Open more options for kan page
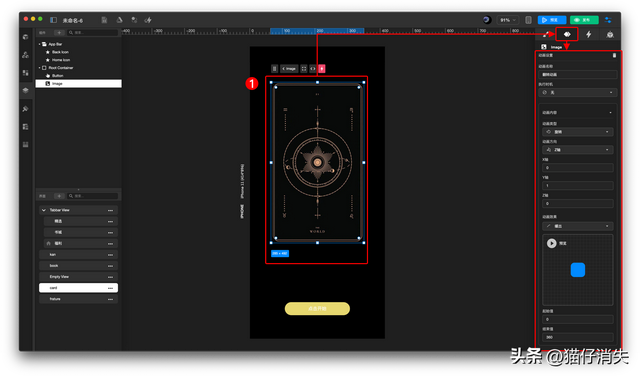The width and height of the screenshot is (640, 376). (110, 255)
